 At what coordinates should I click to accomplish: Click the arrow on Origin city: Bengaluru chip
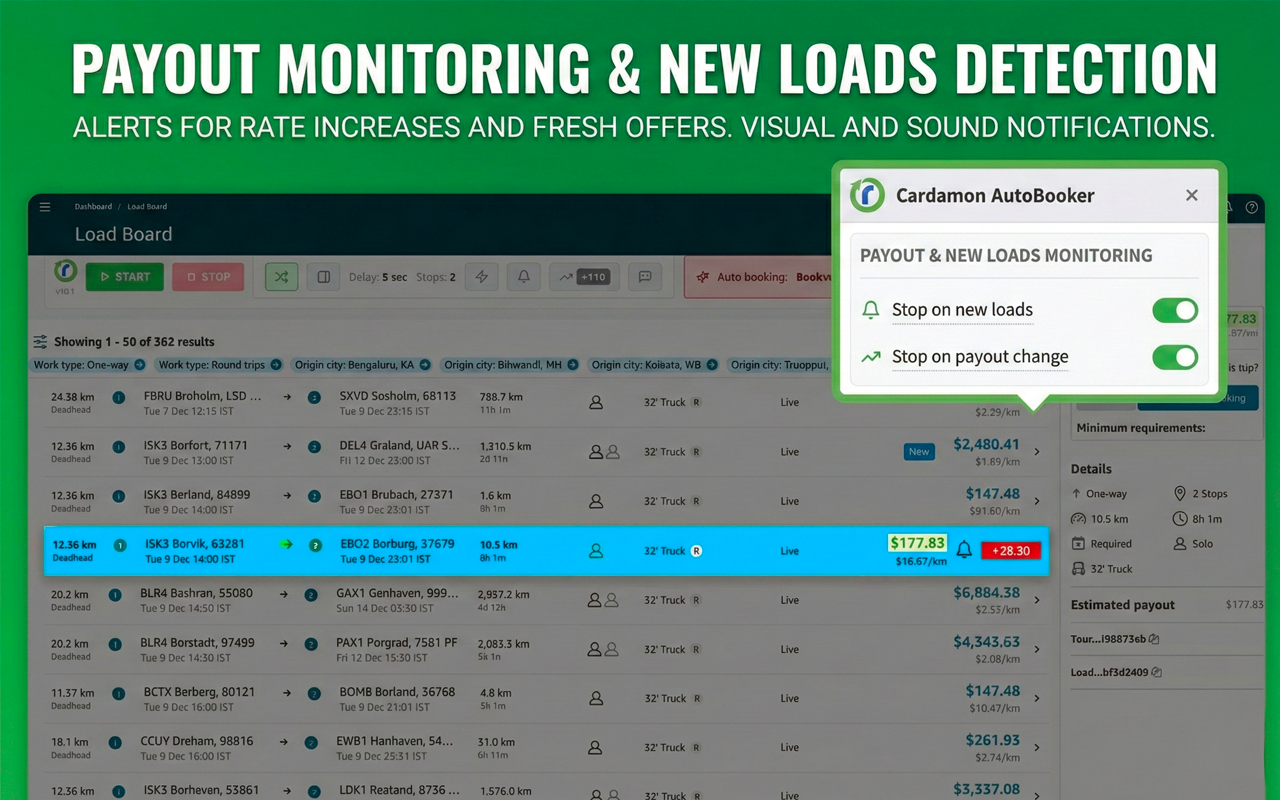[x=425, y=365]
